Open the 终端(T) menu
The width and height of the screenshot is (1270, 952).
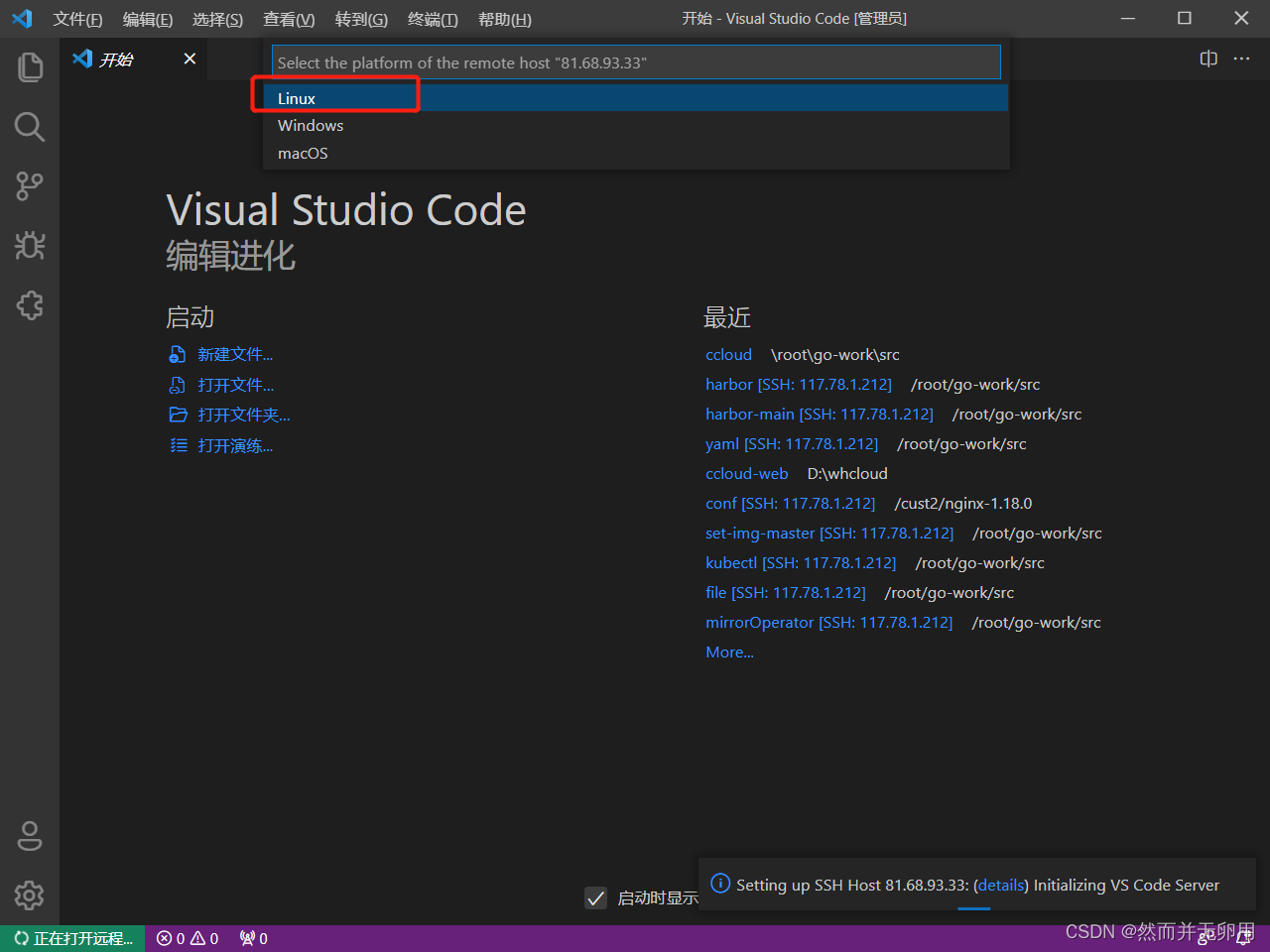pyautogui.click(x=433, y=19)
